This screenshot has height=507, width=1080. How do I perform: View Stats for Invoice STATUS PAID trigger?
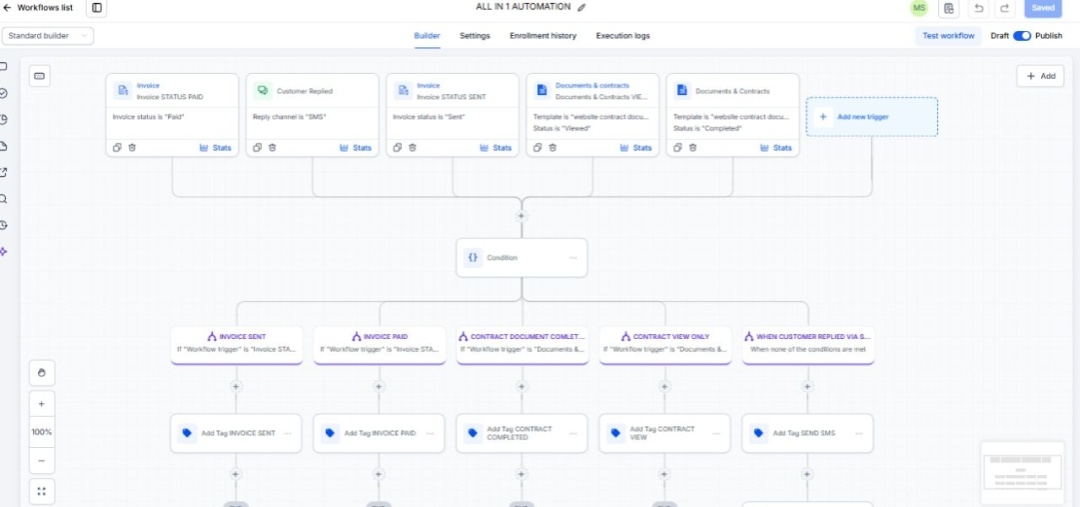216,147
